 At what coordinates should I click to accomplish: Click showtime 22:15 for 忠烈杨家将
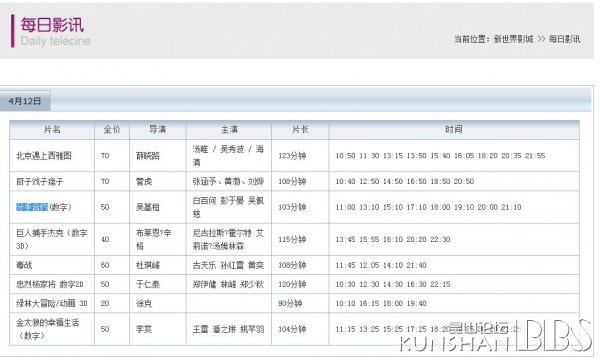[440, 284]
